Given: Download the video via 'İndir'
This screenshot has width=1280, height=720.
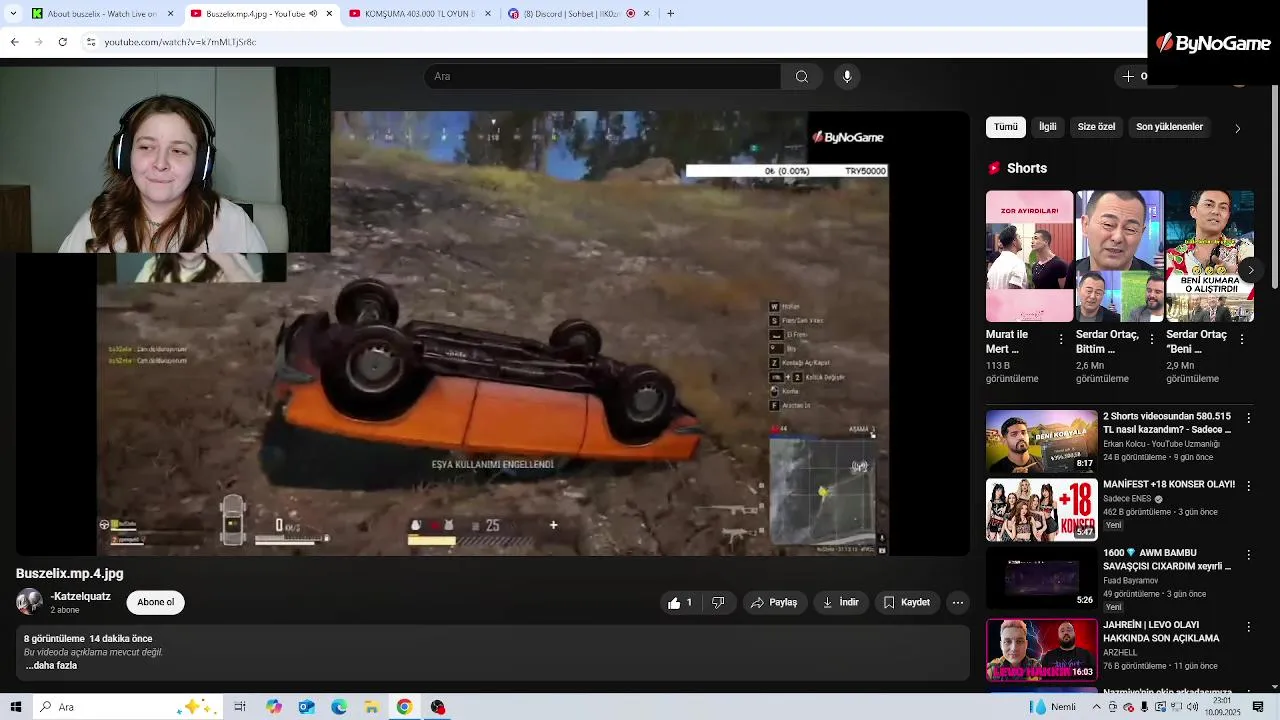Looking at the screenshot, I should pyautogui.click(x=841, y=602).
